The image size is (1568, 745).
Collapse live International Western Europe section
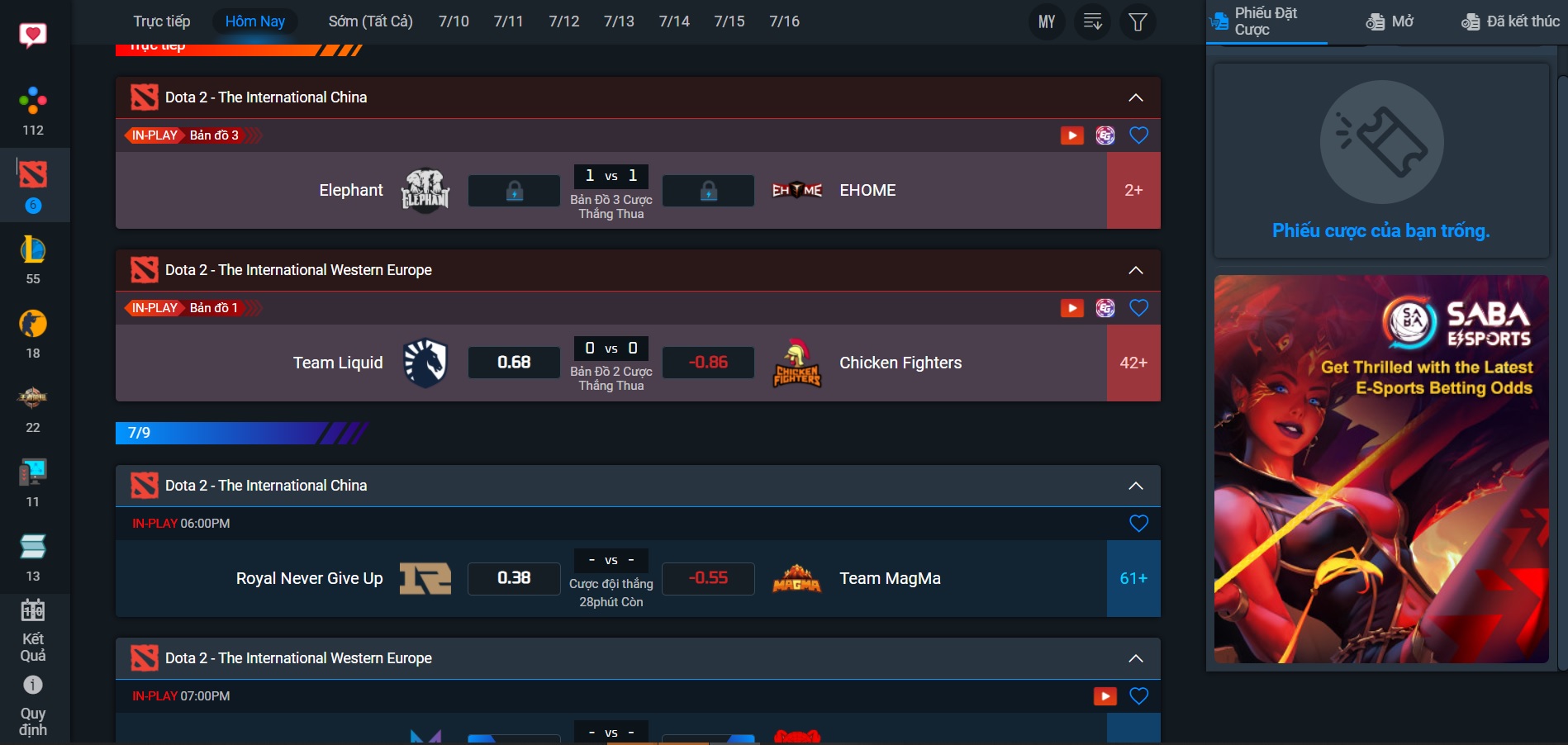click(x=1136, y=270)
